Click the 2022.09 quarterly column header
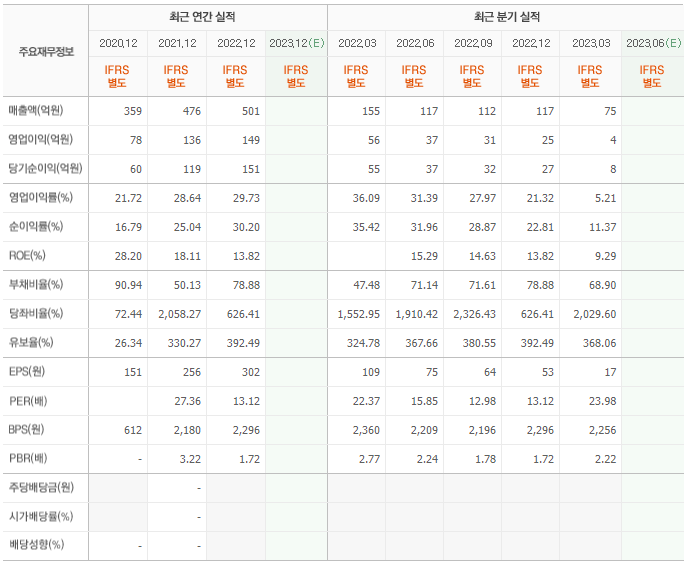 473,43
